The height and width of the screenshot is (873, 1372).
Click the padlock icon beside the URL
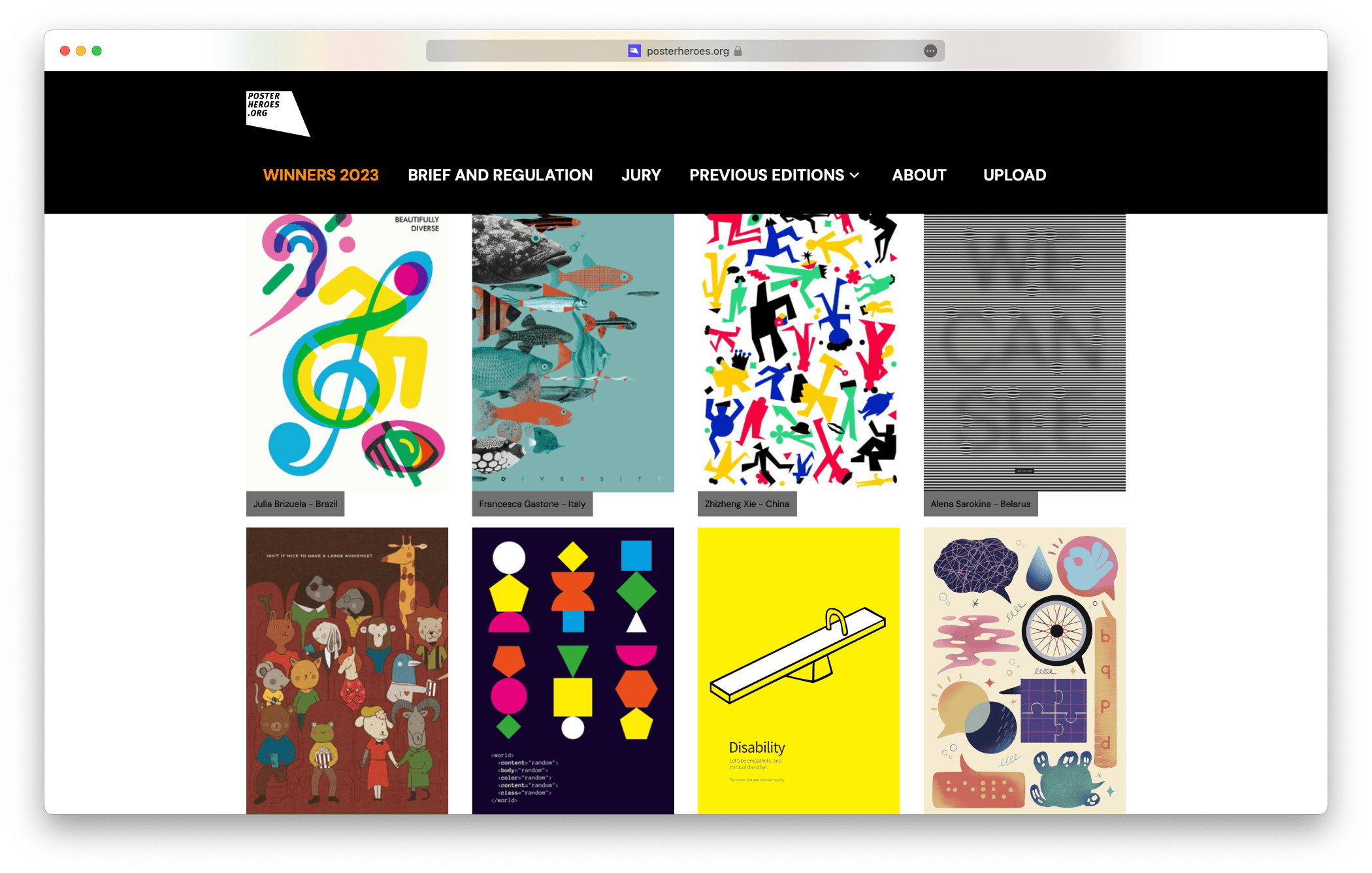click(738, 51)
